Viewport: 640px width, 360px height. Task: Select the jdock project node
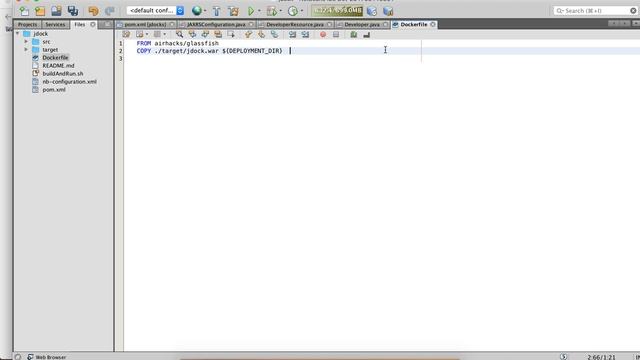(40, 33)
